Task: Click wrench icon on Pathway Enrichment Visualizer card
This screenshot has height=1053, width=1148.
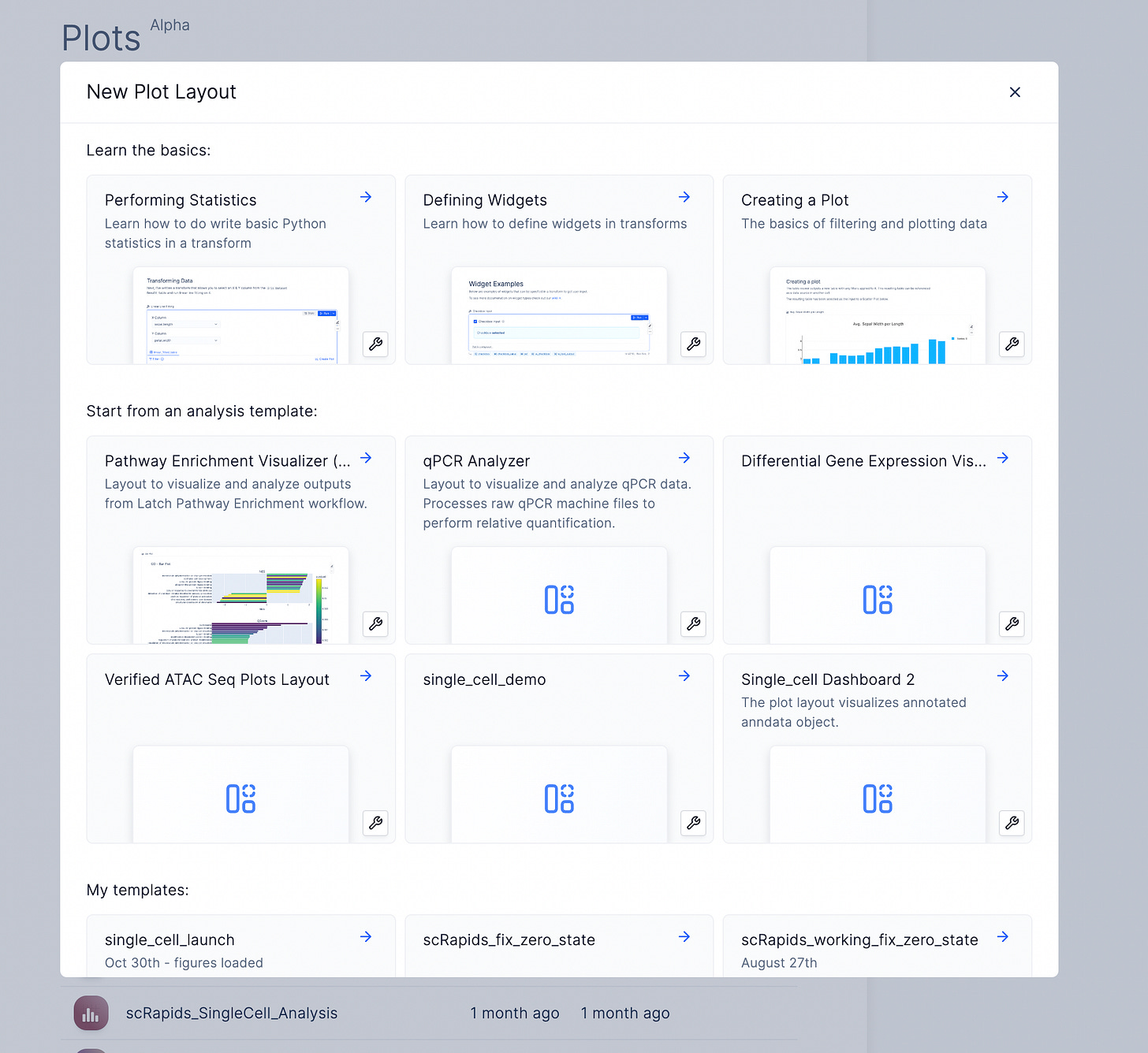Action: tap(375, 623)
